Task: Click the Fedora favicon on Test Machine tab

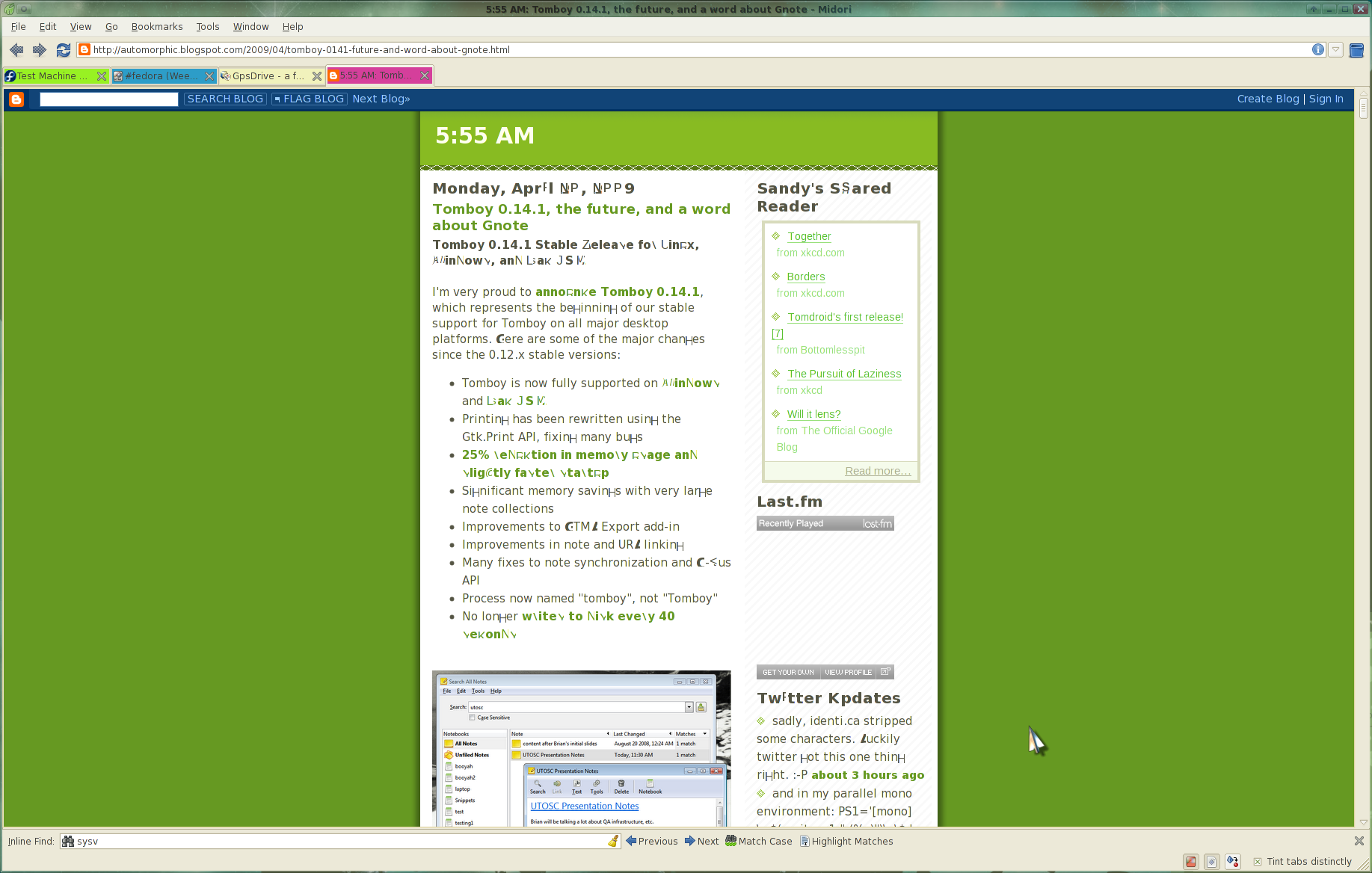Action: tap(10, 76)
